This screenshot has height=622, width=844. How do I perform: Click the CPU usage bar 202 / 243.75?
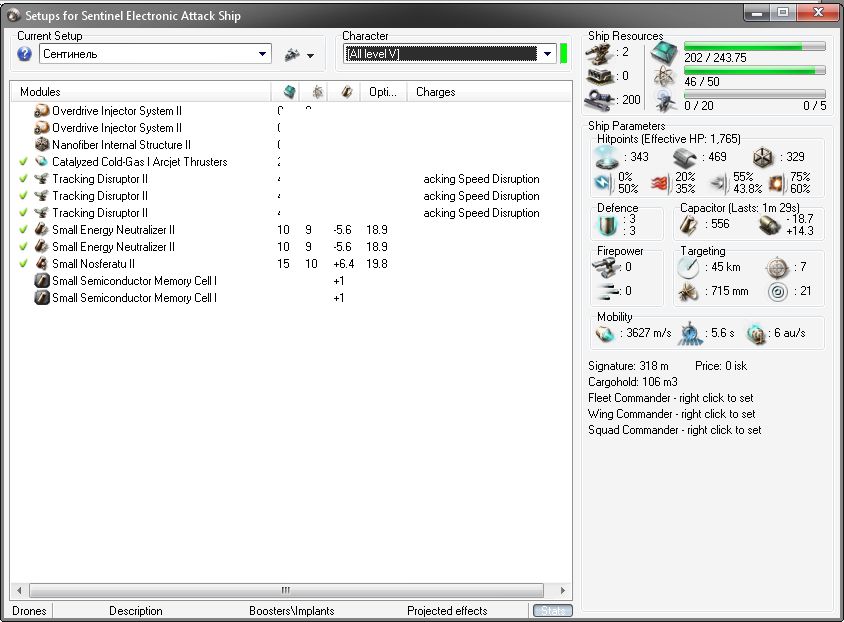coord(754,47)
